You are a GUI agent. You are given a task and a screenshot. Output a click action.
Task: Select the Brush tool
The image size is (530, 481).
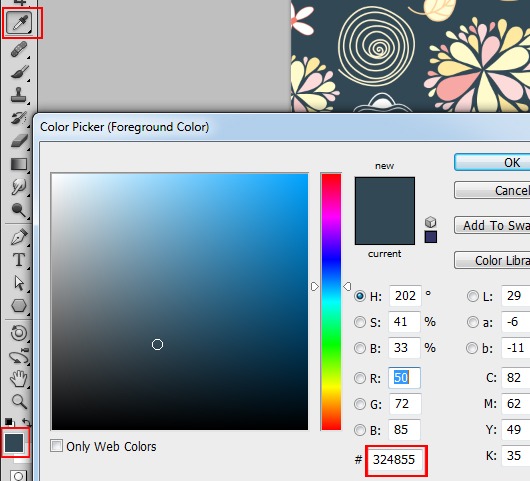[19, 72]
